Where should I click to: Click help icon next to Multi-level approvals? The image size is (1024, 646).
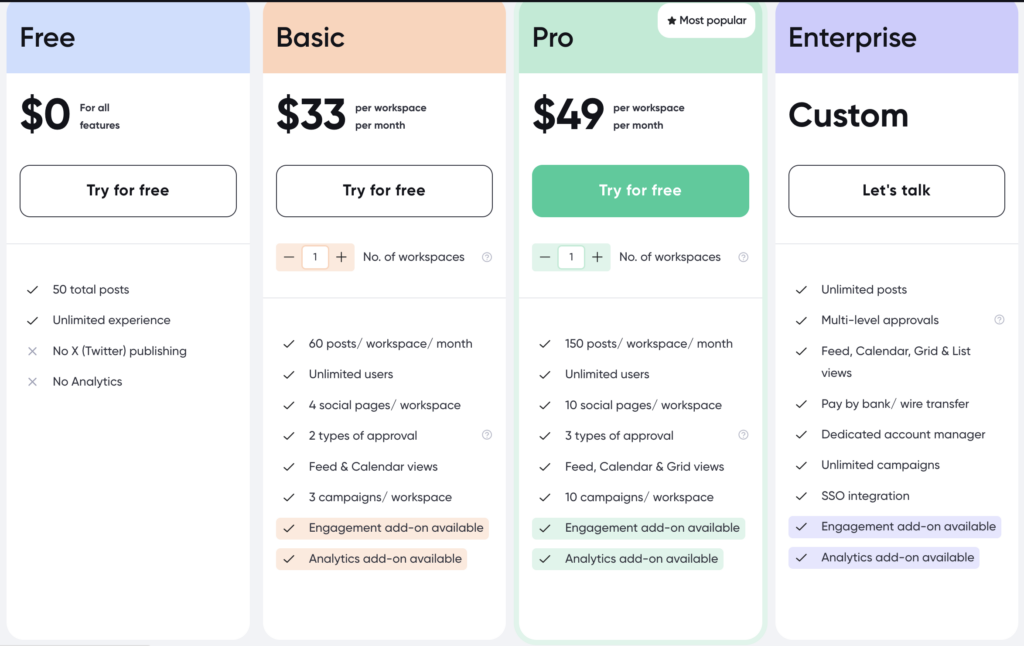coord(999,320)
